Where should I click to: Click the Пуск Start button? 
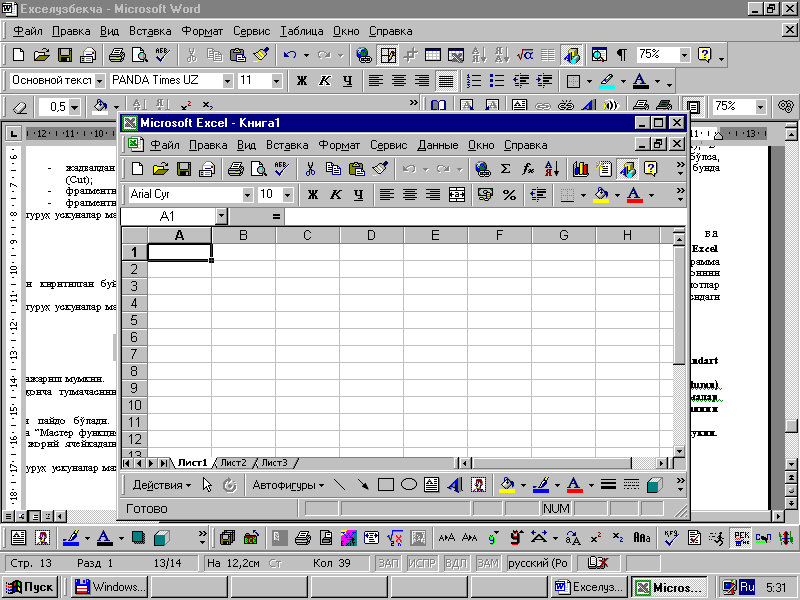(30, 587)
